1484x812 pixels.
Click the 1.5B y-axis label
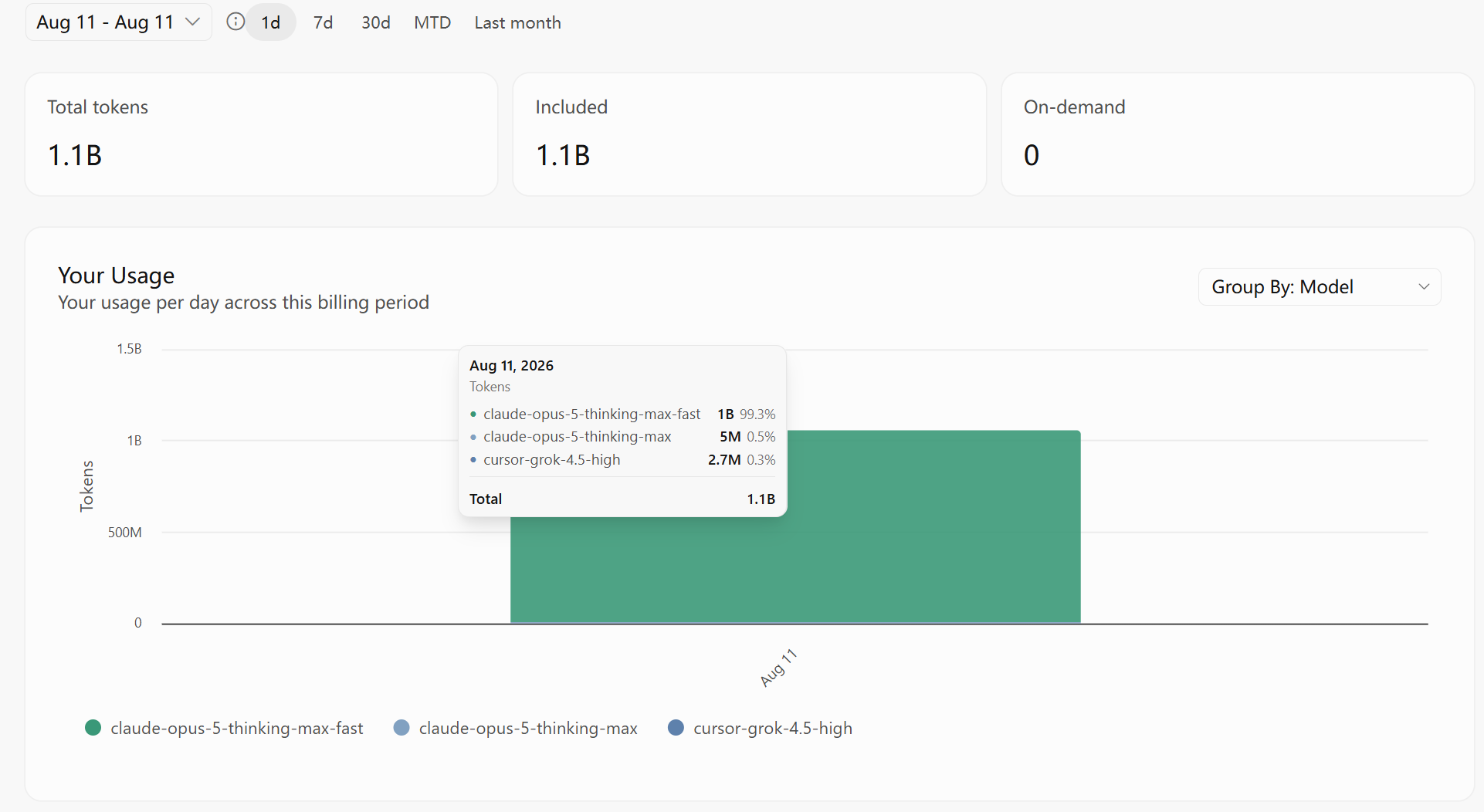129,349
